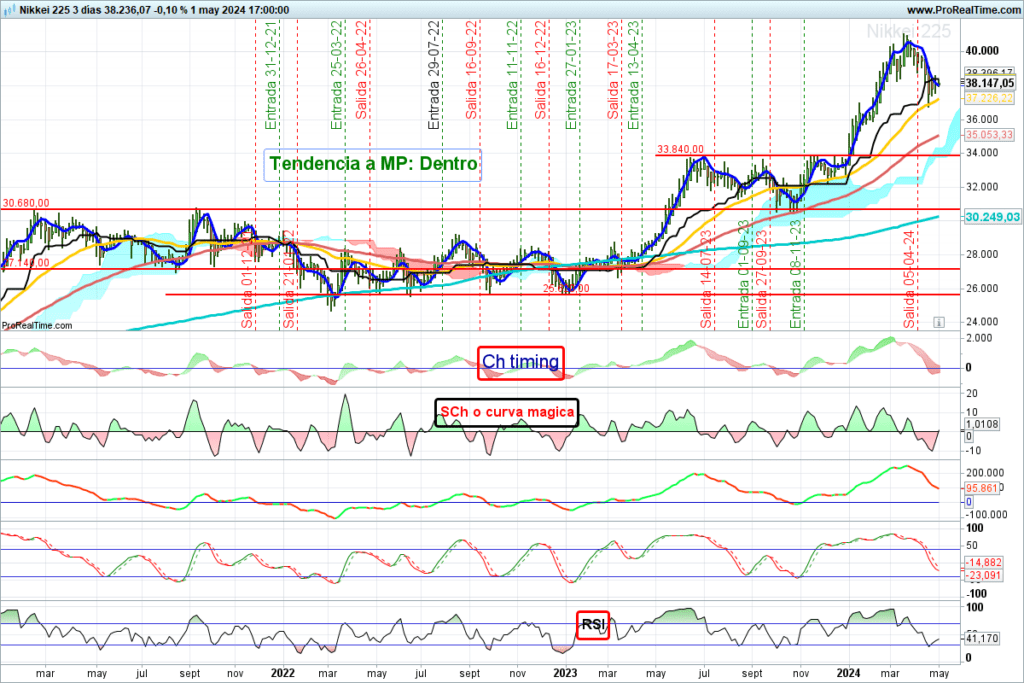Click the 'Entrada 08-11-23' marker label
This screenshot has width=1024, height=683.
click(x=795, y=274)
